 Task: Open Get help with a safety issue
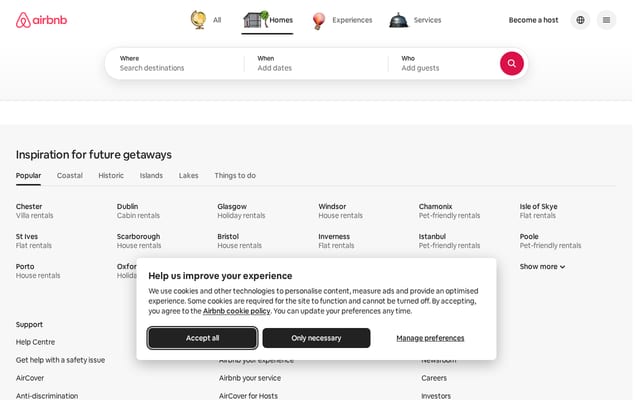(x=60, y=360)
